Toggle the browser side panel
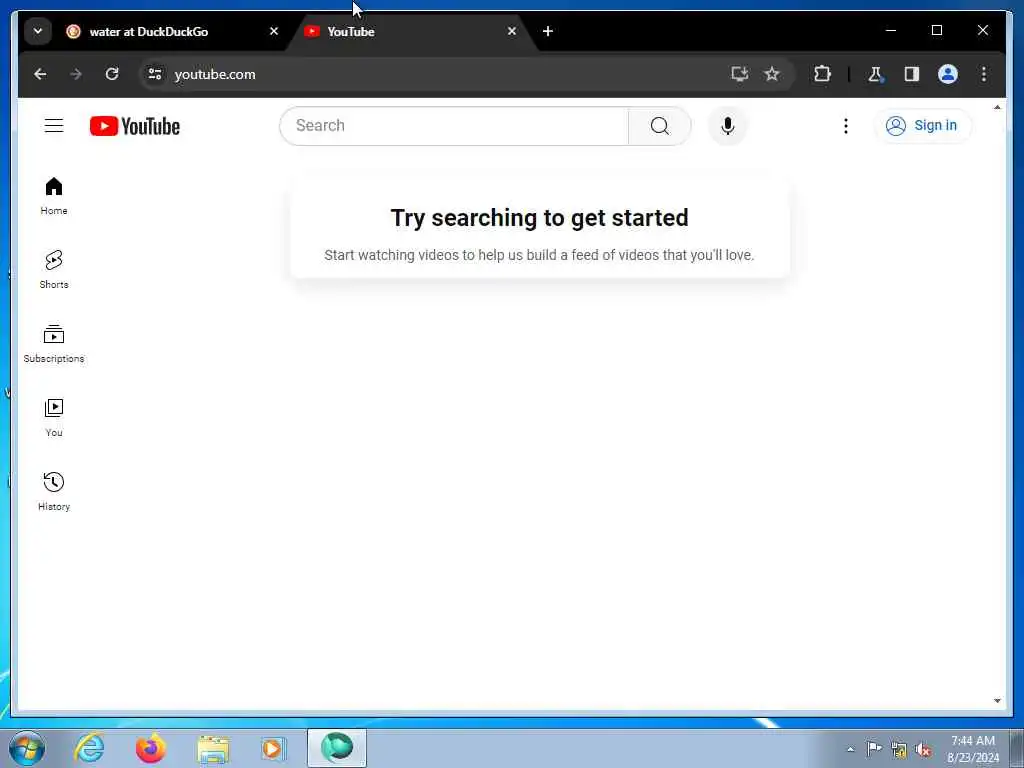 click(912, 74)
